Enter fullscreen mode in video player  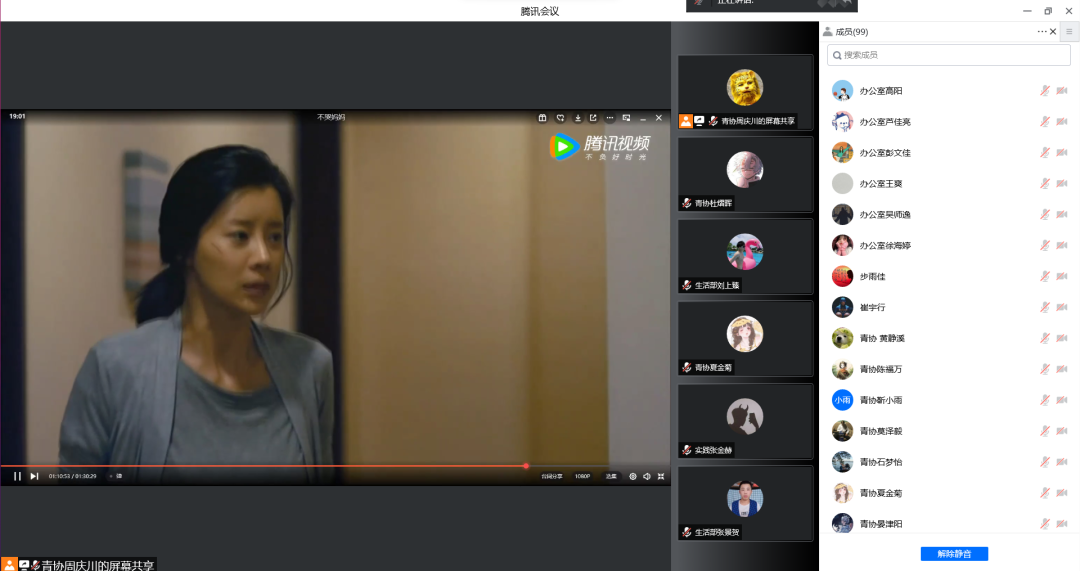661,476
